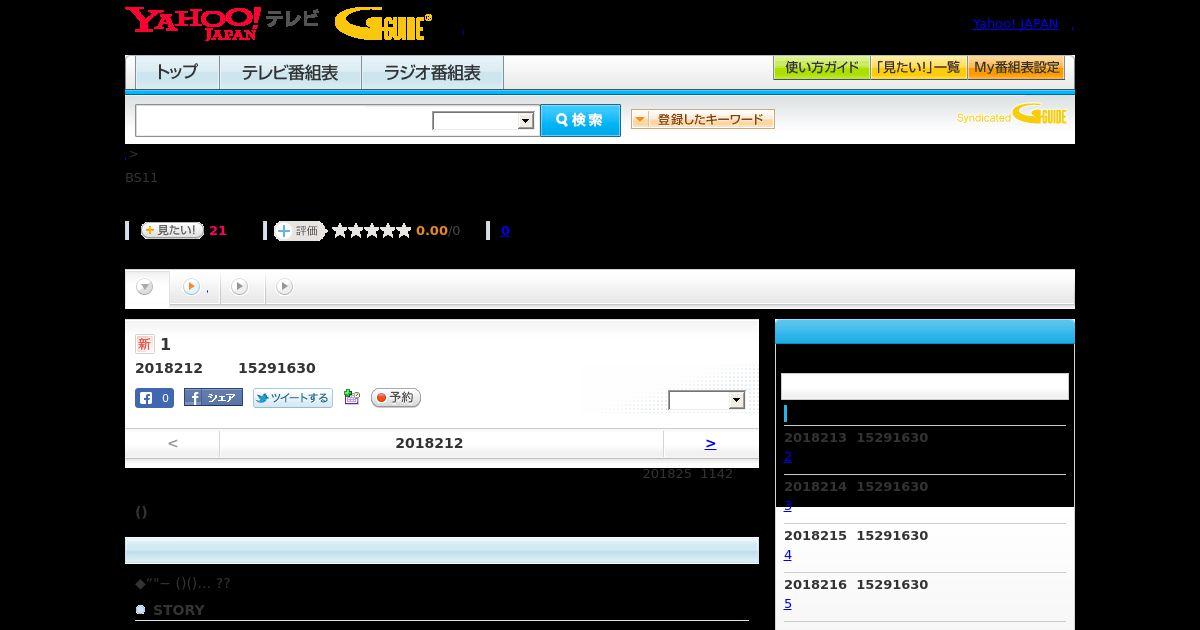Focus the keyword search input field
Viewport: 1200px width, 630px height.
click(284, 120)
